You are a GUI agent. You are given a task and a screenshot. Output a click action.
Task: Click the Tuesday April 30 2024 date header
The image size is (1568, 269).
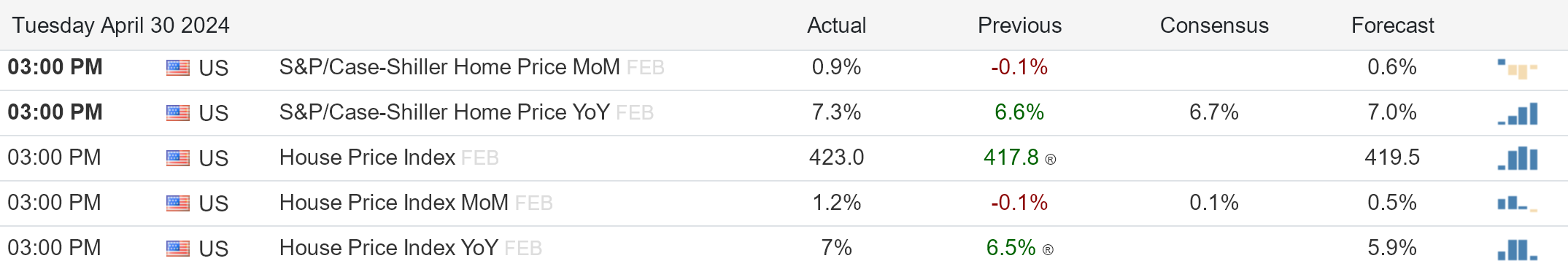coord(120,26)
